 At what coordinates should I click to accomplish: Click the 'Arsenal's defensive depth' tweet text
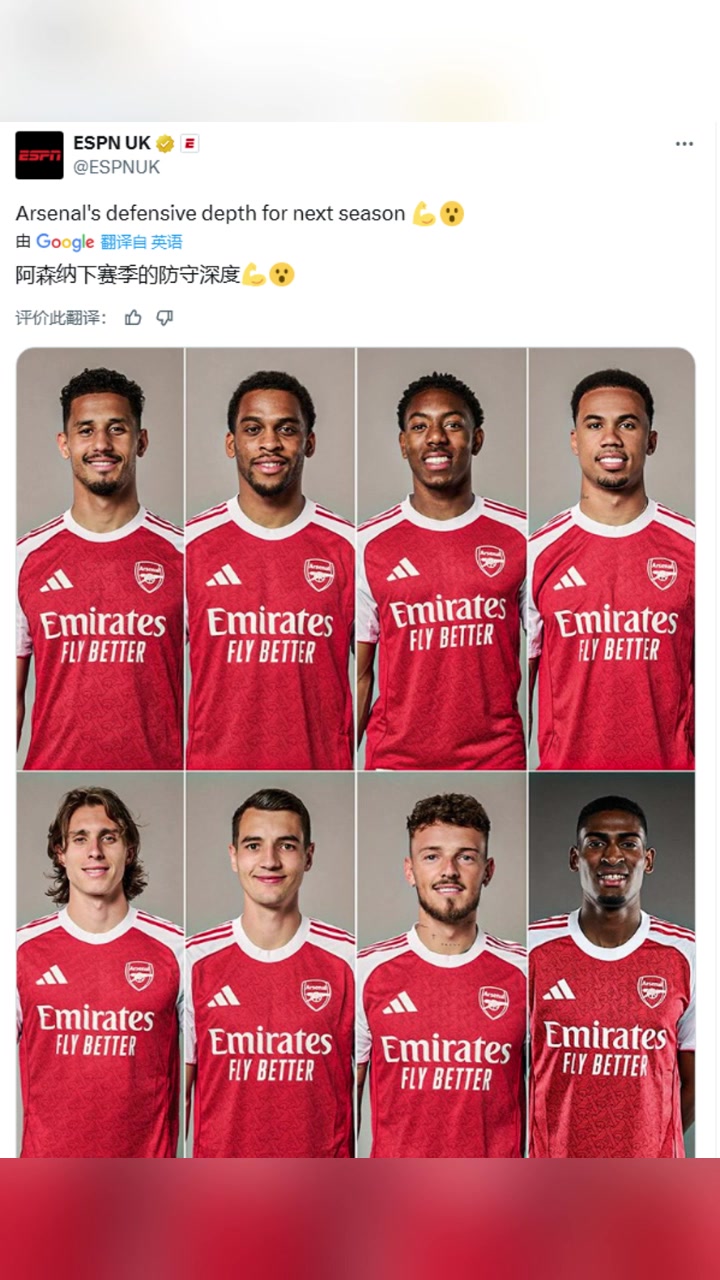(x=210, y=213)
